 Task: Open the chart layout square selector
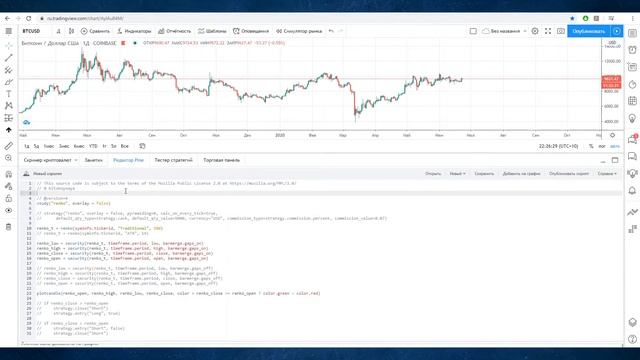pyautogui.click(x=473, y=31)
